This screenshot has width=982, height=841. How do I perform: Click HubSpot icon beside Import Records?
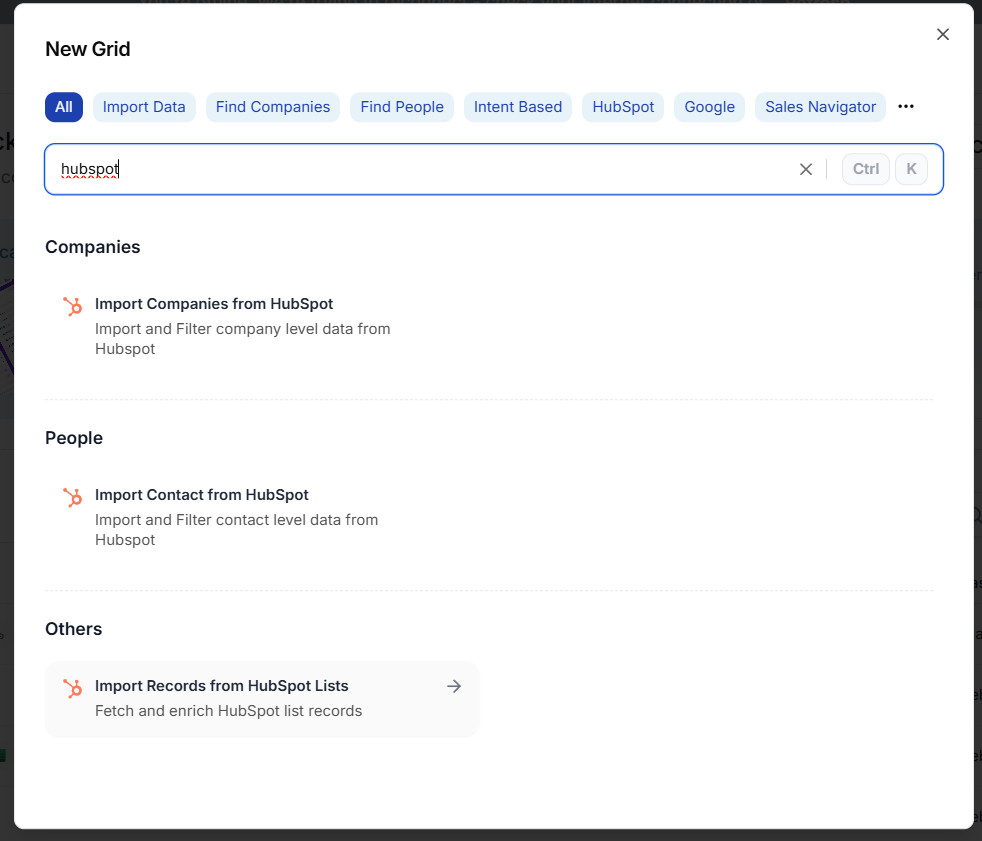(x=72, y=689)
